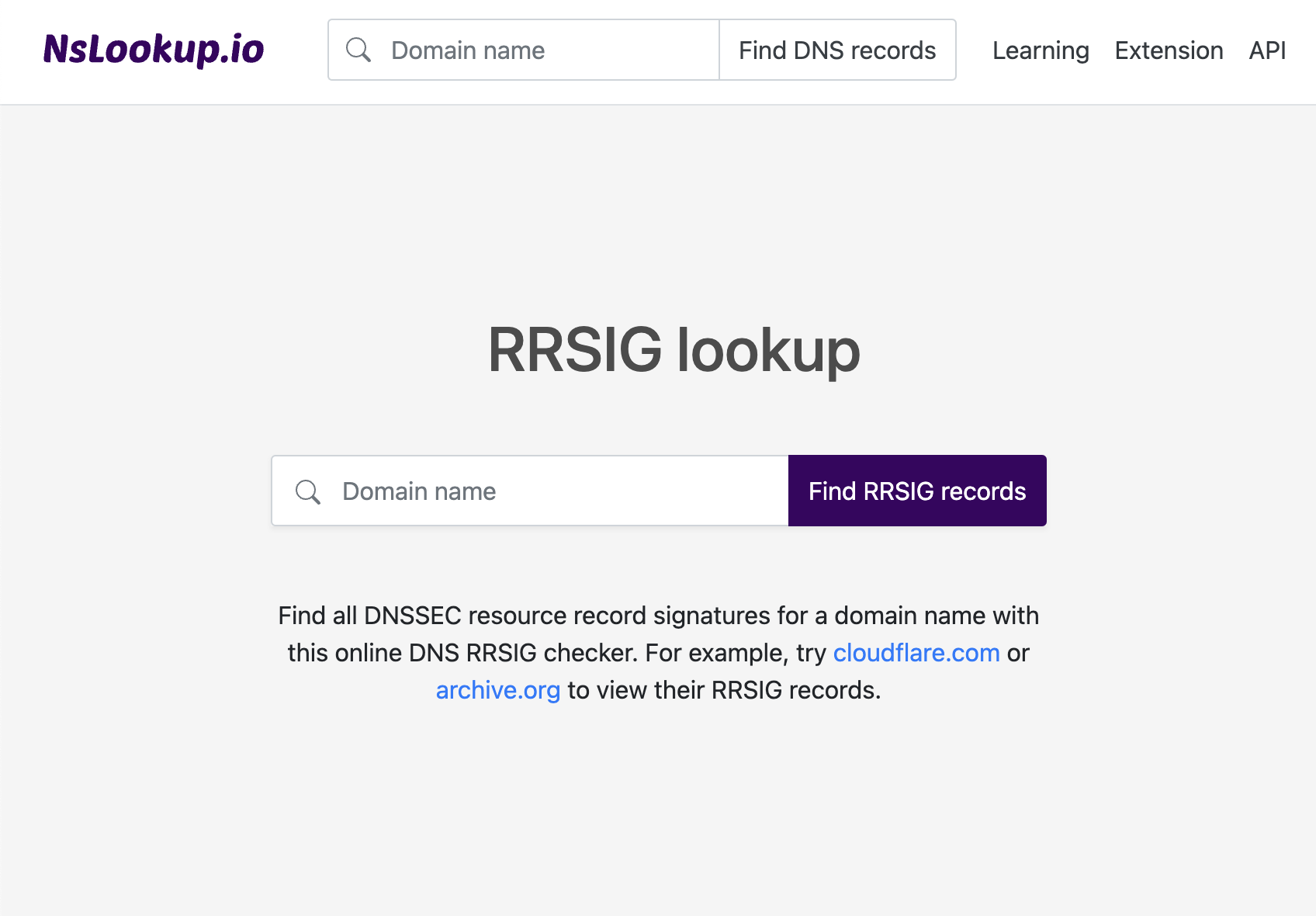Viewport: 1316px width, 916px height.
Task: Open the Extension page
Action: pyautogui.click(x=1169, y=50)
